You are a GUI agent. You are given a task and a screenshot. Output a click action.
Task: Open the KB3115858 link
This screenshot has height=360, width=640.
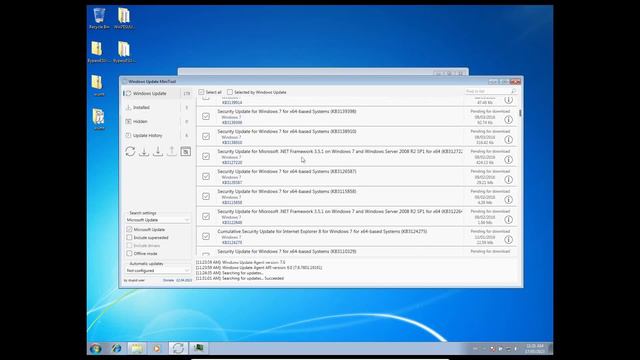pos(232,202)
